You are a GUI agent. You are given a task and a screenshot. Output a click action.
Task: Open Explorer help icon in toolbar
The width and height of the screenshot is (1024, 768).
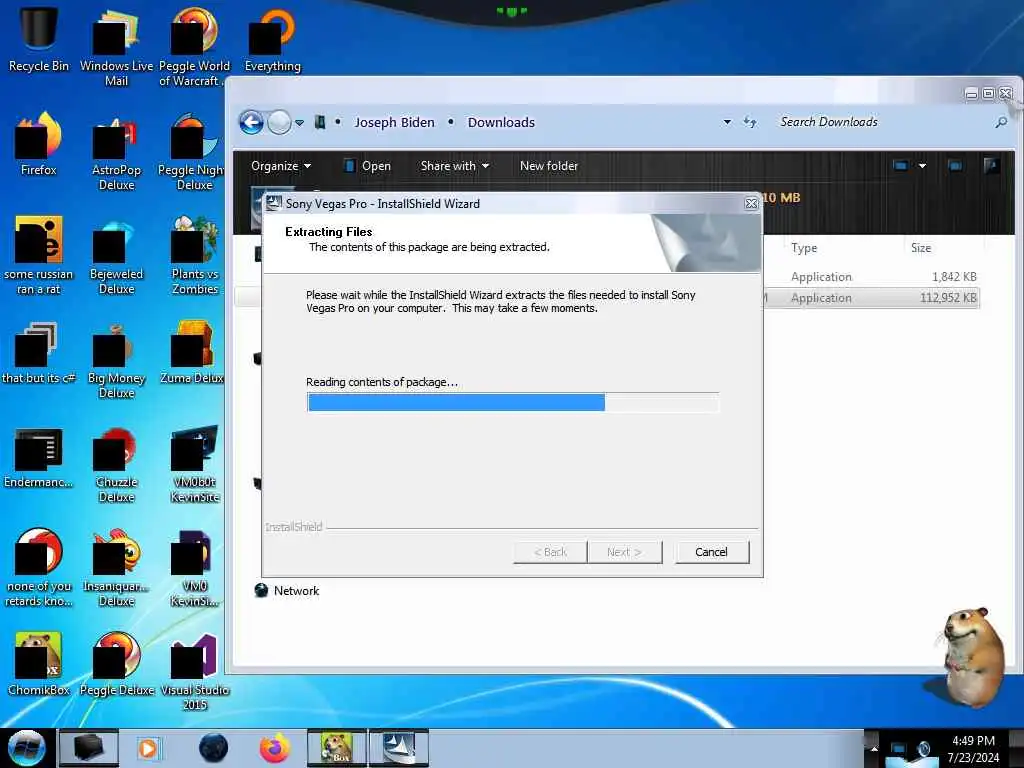pyautogui.click(x=991, y=166)
